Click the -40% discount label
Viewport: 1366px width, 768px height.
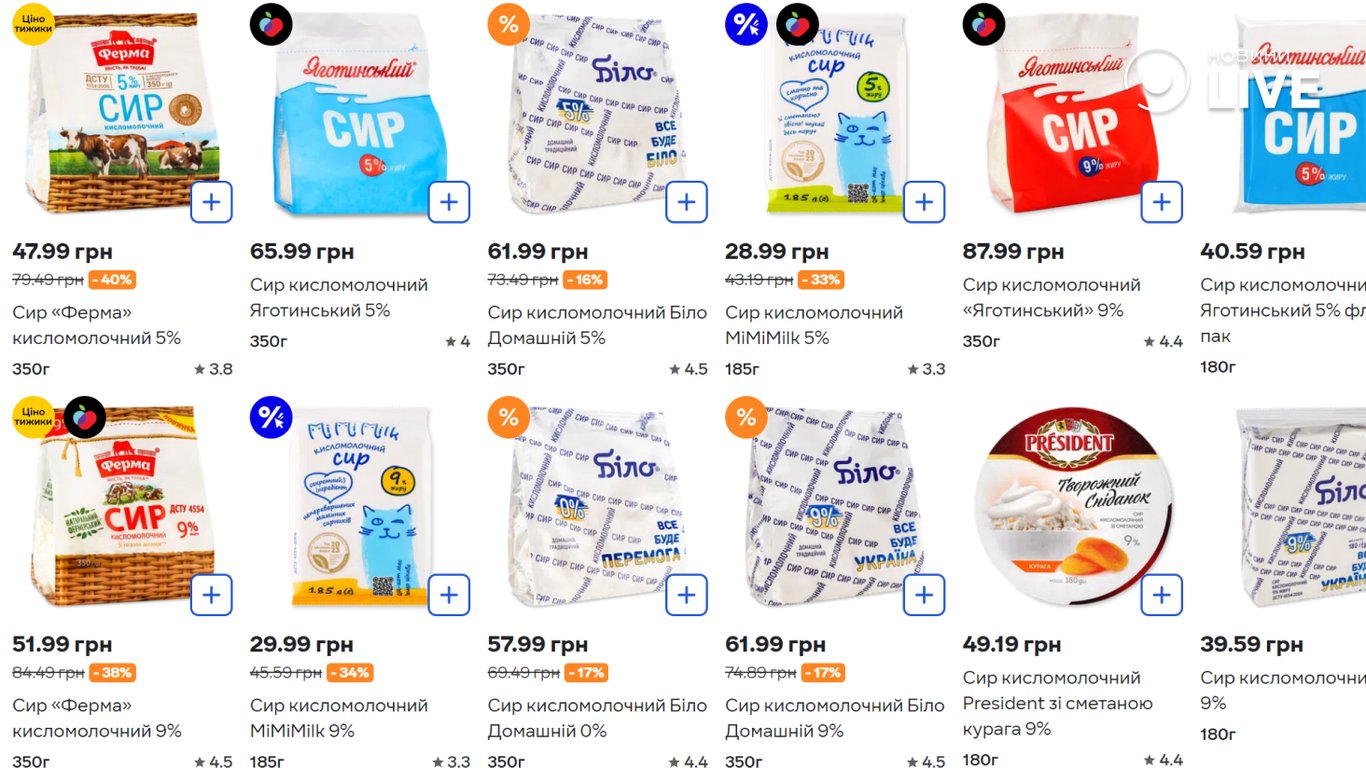pos(112,280)
